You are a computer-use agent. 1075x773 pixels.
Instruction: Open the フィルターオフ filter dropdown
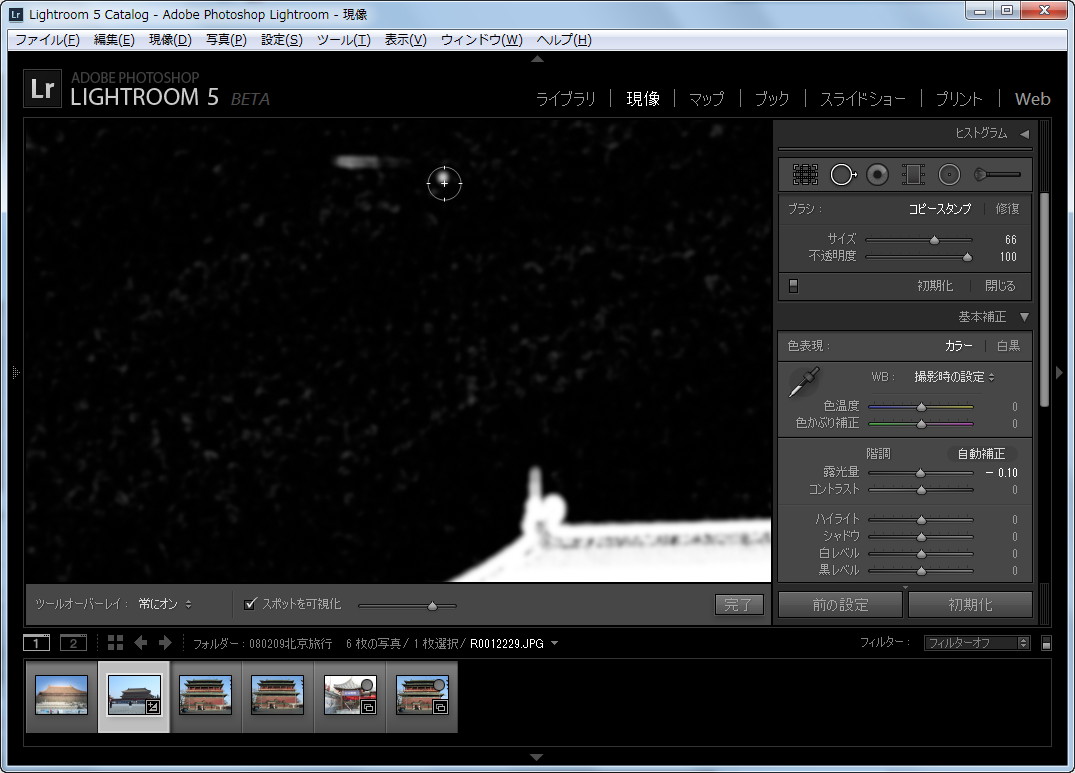pyautogui.click(x=976, y=643)
